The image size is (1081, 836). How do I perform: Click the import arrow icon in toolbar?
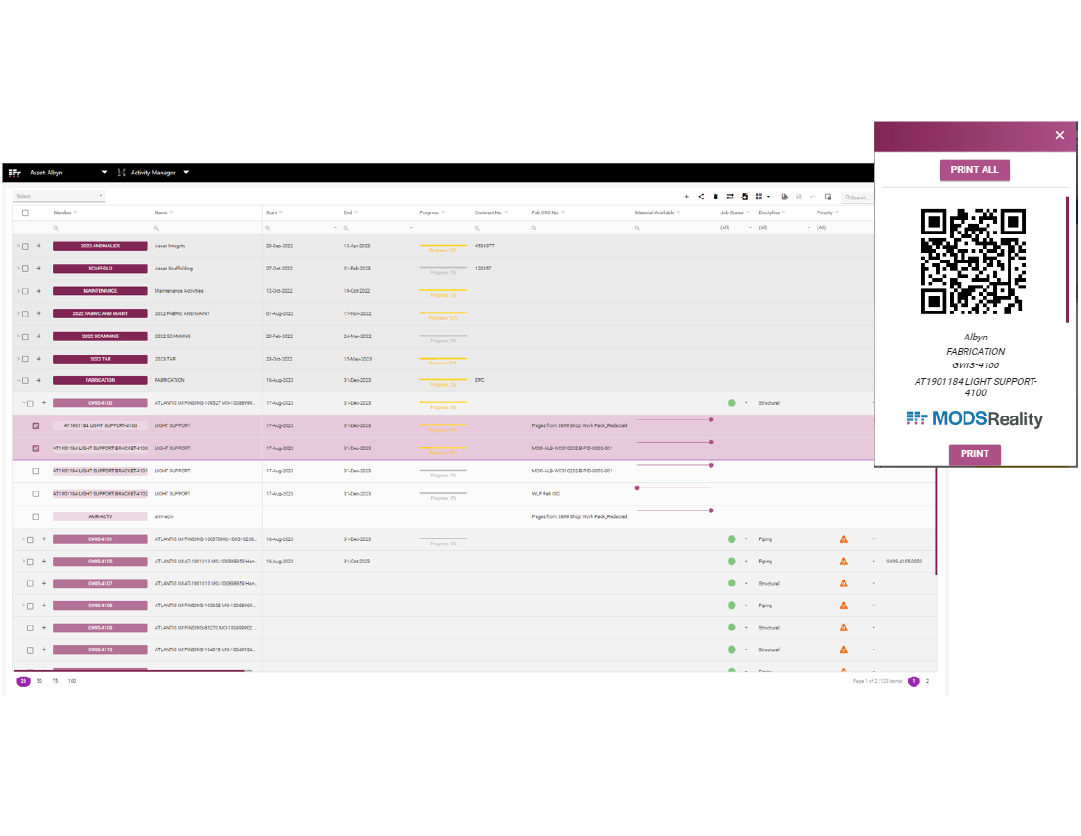click(x=745, y=196)
